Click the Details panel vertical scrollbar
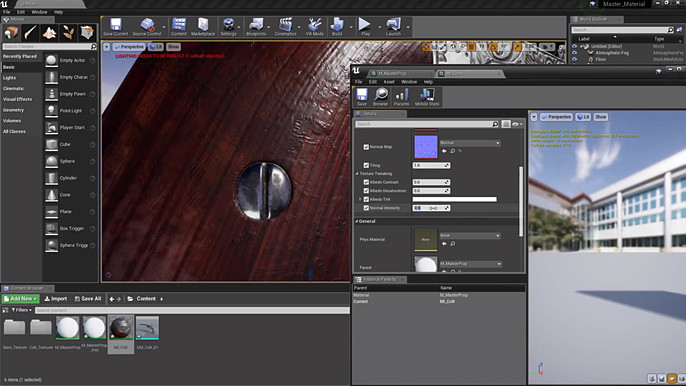 (x=521, y=201)
